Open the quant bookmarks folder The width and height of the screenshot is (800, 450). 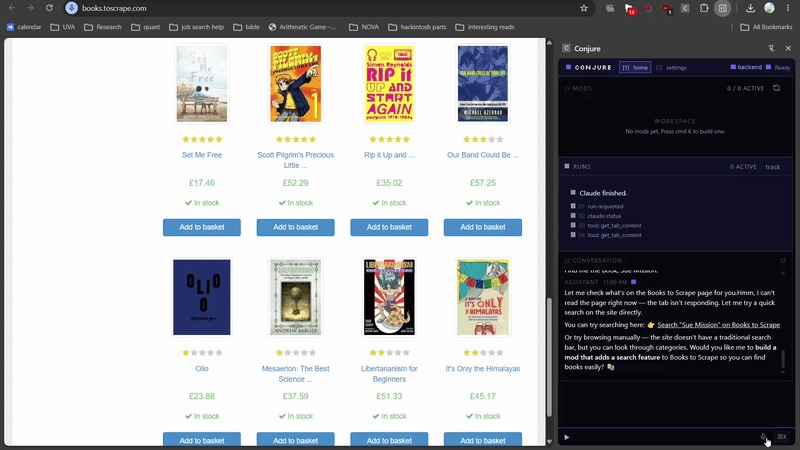(x=145, y=27)
